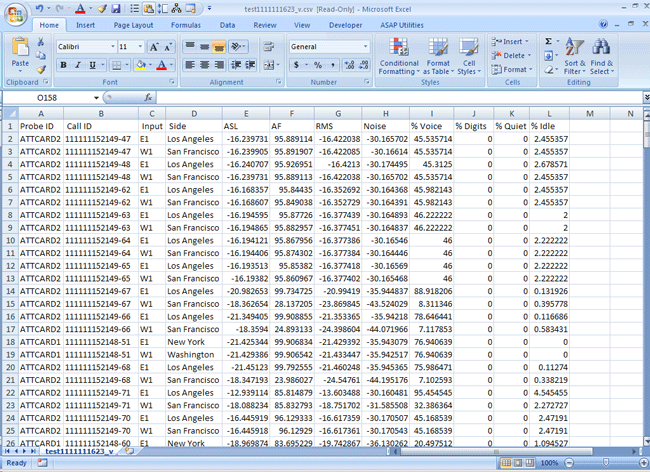The height and width of the screenshot is (472, 650).
Task: Click the Name Box showing O158
Action: [47, 98]
